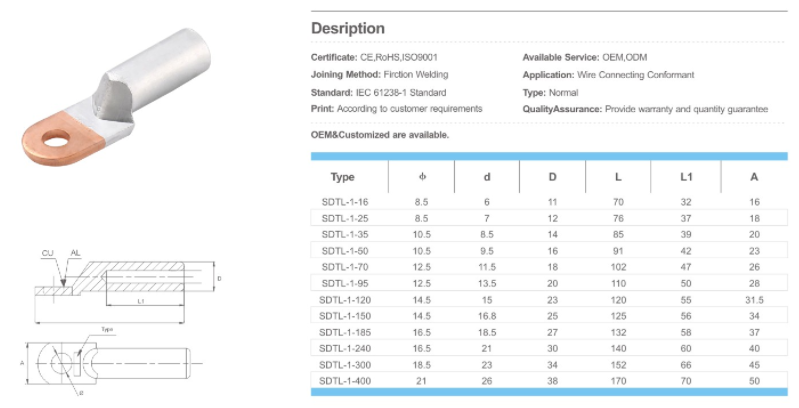Click the QualityAssurance warranty text
Image resolution: width=799 pixels, height=408 pixels.
(645, 108)
